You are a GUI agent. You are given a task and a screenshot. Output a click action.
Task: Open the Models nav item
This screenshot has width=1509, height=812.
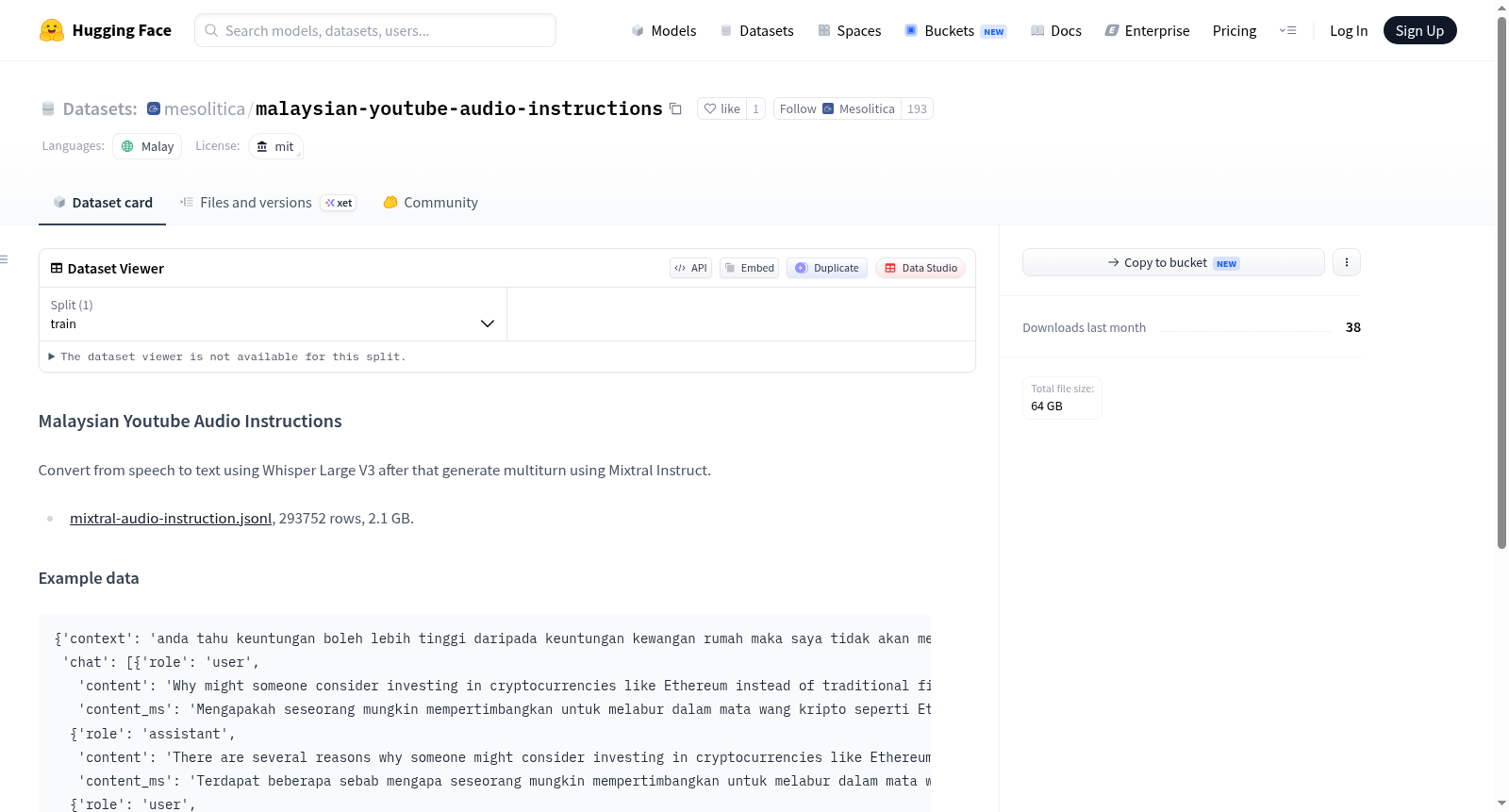(664, 31)
